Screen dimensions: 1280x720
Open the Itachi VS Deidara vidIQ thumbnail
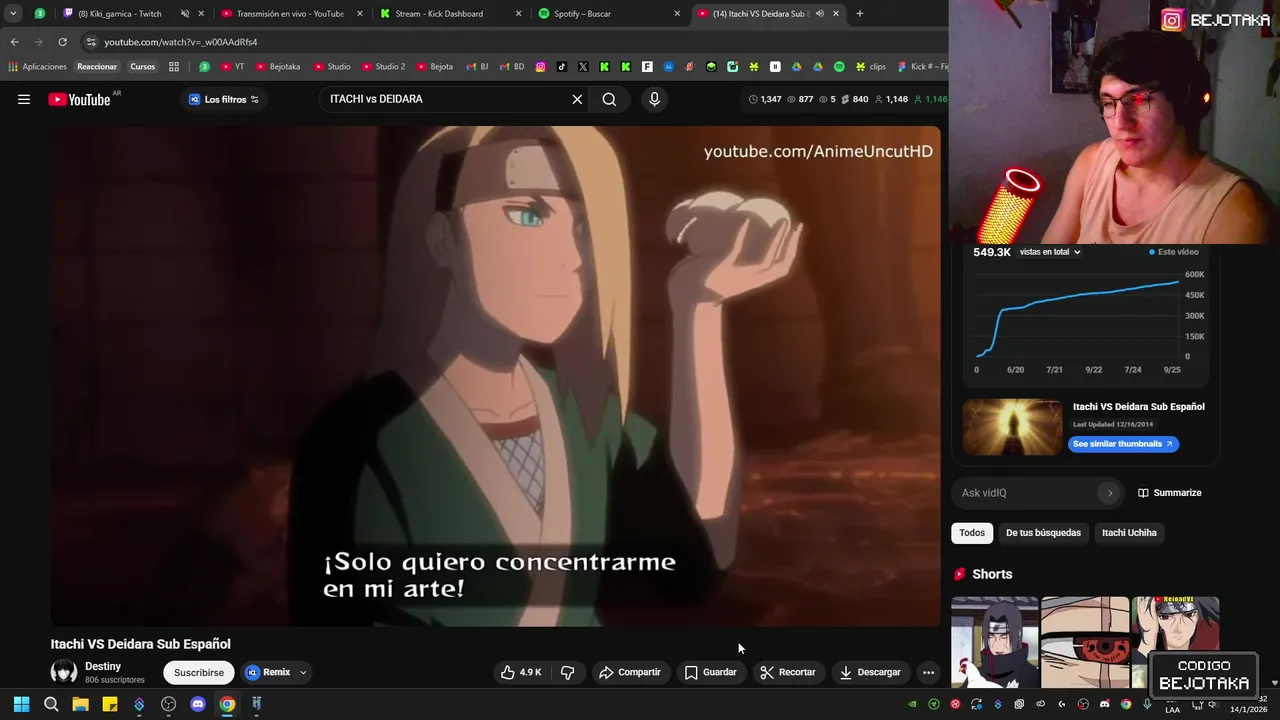click(x=1012, y=427)
